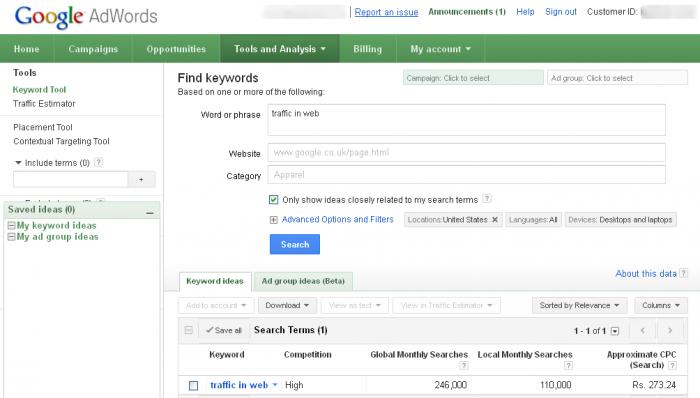Viewport: 700px width, 398px height.
Task: Collapse My ad group ideas tree
Action: pyautogui.click(x=12, y=237)
